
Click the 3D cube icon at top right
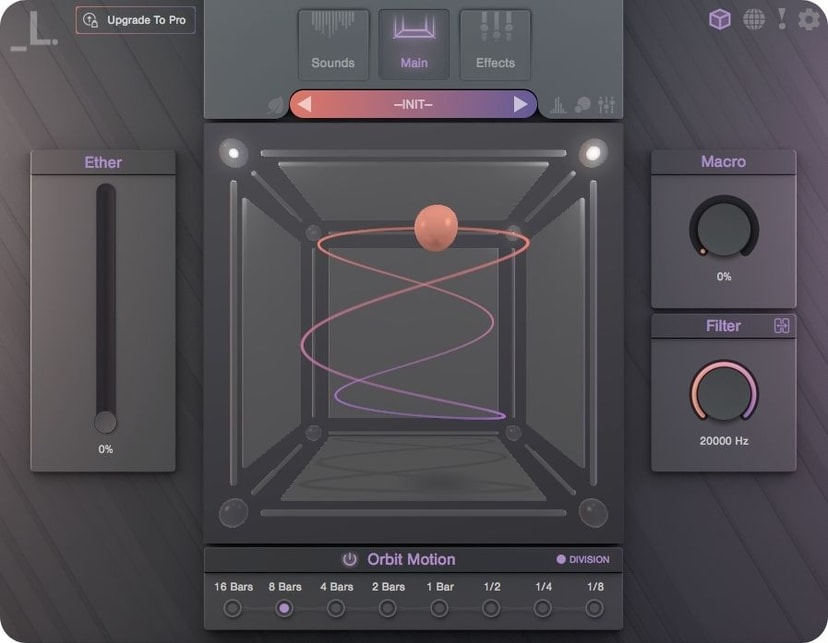(x=720, y=20)
